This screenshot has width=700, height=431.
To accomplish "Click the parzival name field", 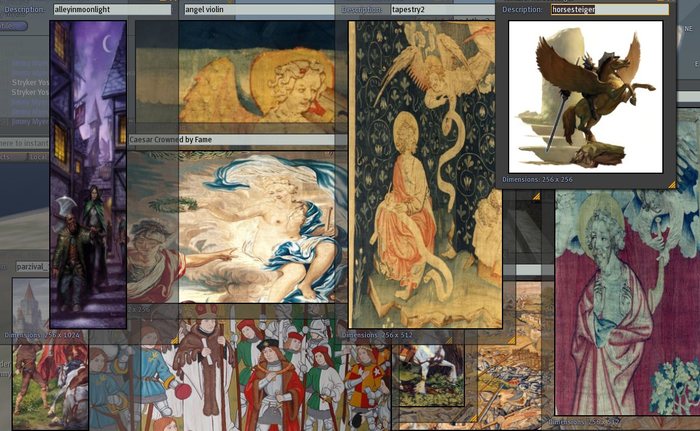I will 33,267.
